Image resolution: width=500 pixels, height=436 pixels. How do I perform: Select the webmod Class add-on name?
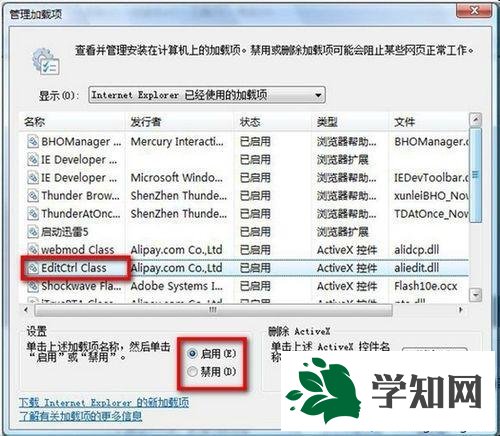point(78,250)
